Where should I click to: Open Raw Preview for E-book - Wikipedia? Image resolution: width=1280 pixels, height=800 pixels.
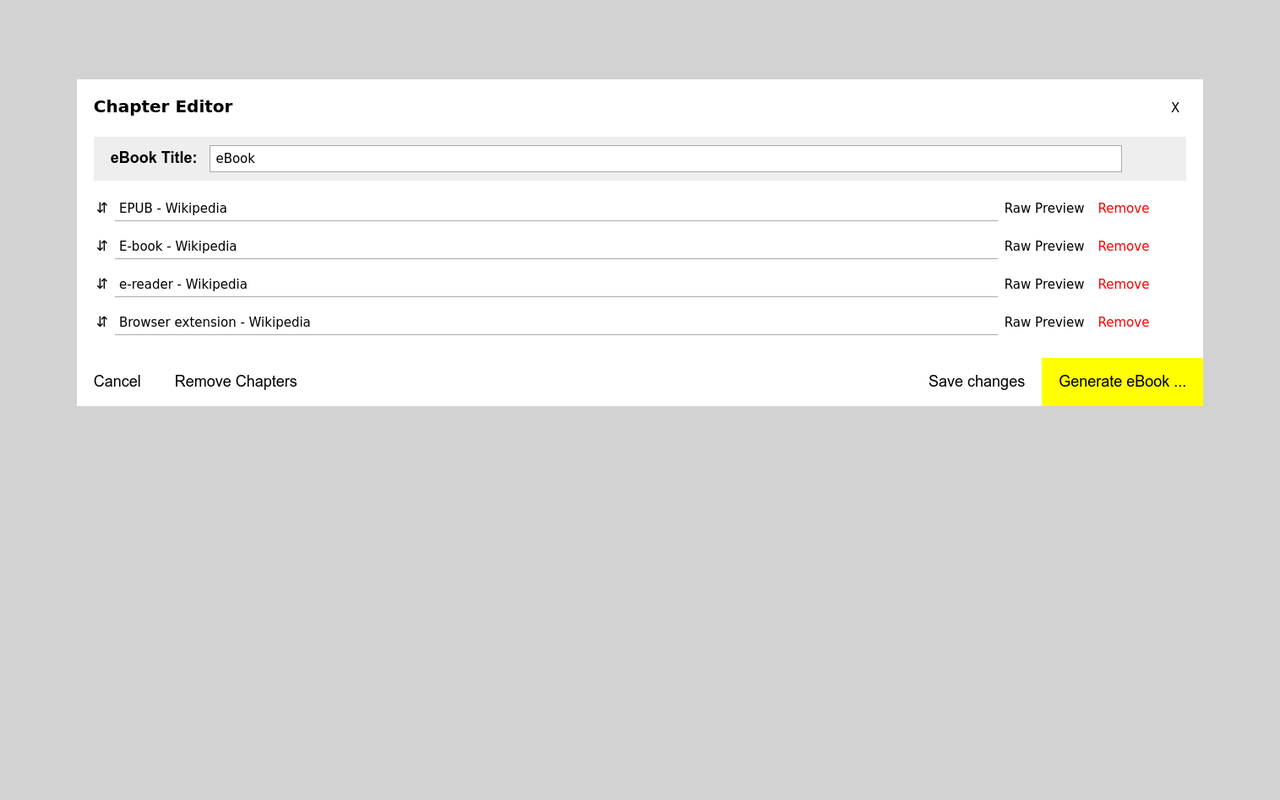(x=1044, y=246)
